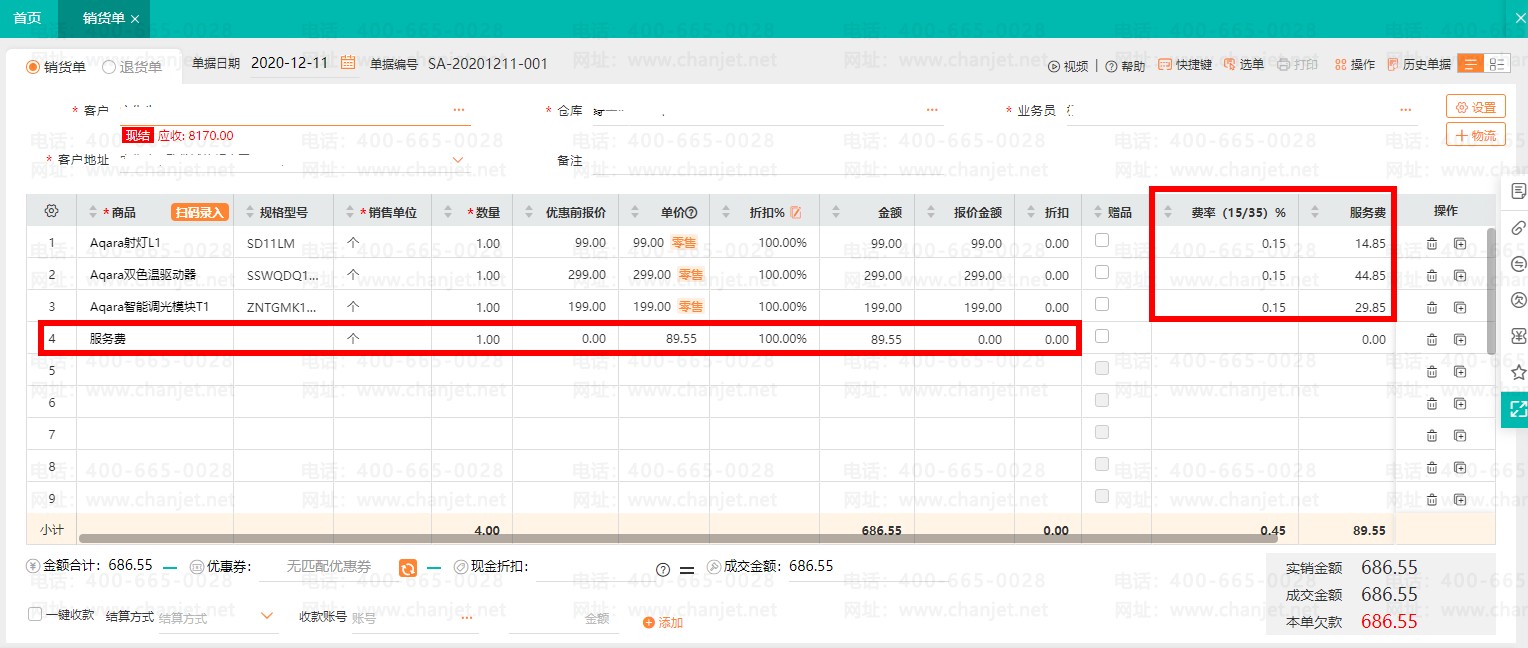1528x648 pixels.
Task: Click the 89.55 unit price cell
Action: (x=664, y=339)
